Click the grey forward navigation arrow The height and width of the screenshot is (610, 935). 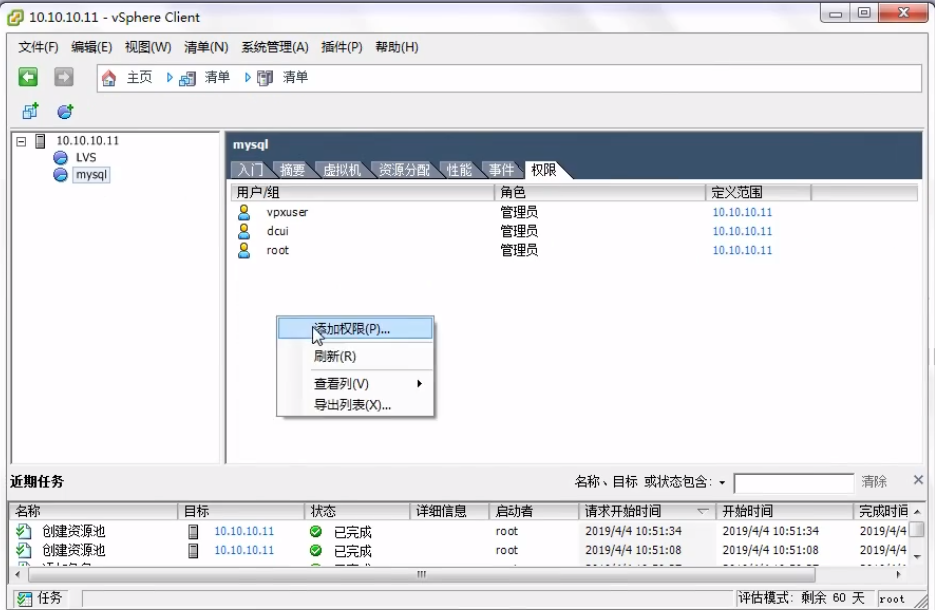pos(64,77)
